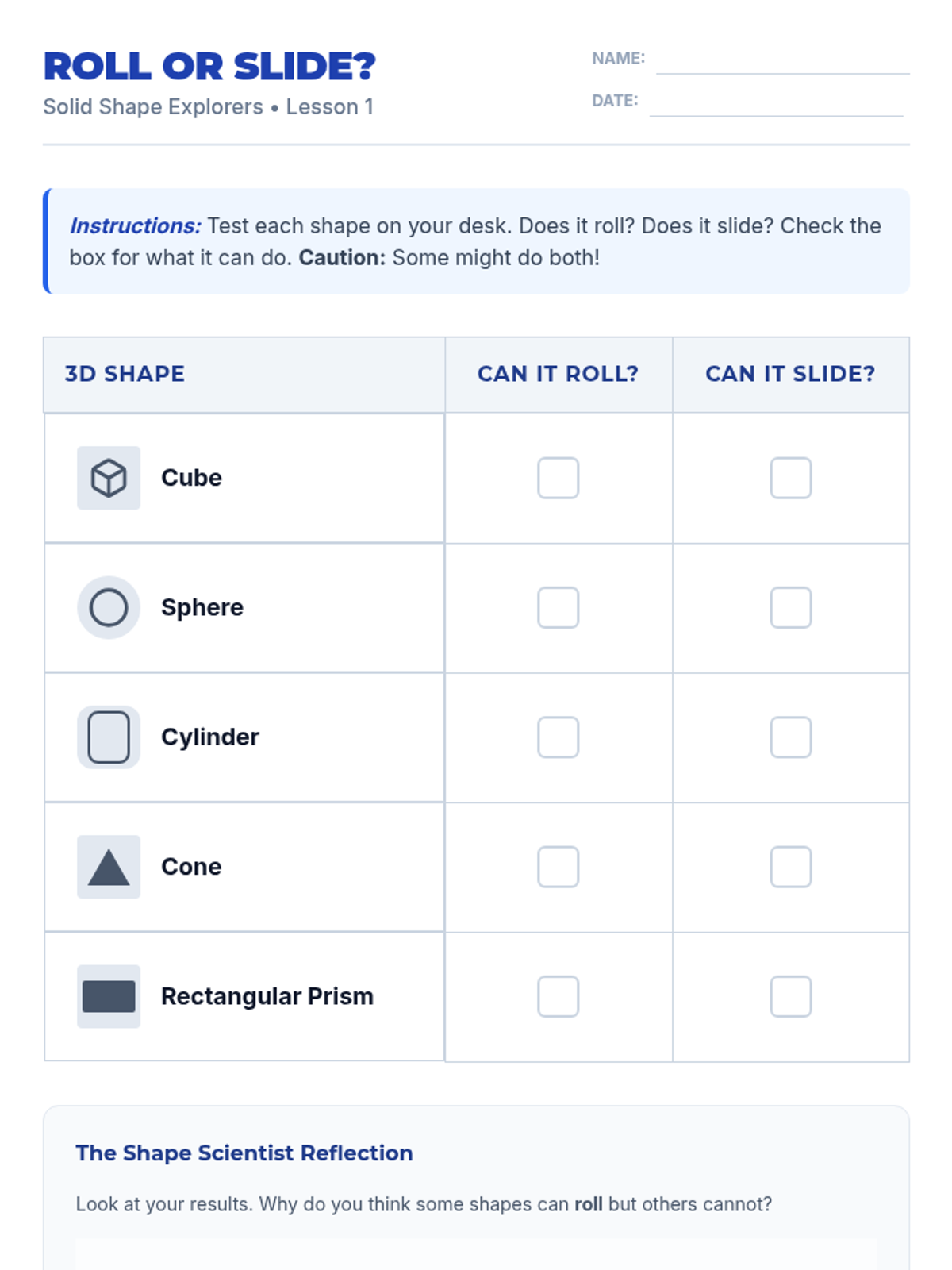The width and height of the screenshot is (952, 1270).
Task: Click the Sphere circle icon
Action: point(109,607)
